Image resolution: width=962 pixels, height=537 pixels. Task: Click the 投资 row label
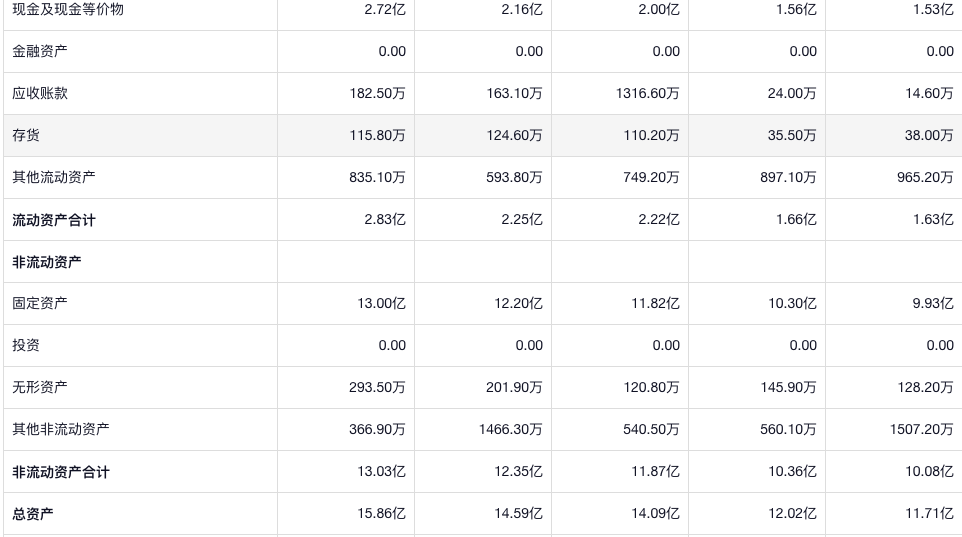[x=26, y=346]
